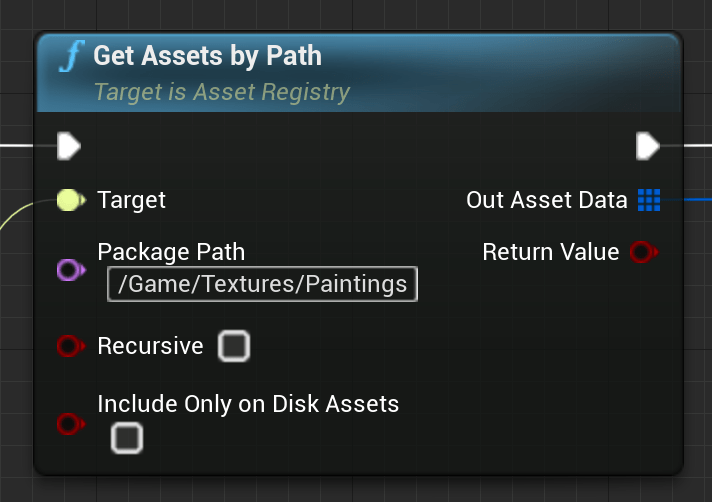Tick the Include Only on Disk Assets checkbox
The image size is (712, 502).
tap(127, 437)
